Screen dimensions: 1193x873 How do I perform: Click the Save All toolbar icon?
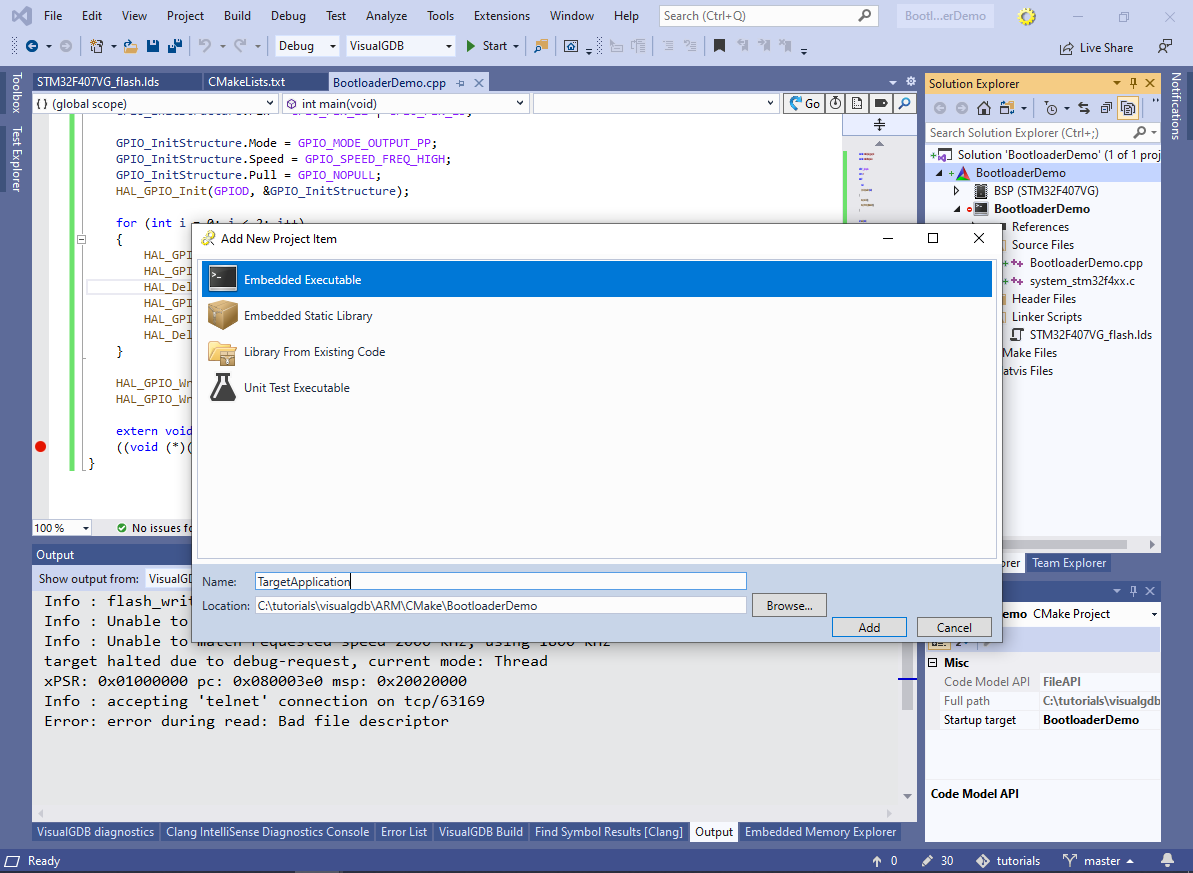tap(174, 46)
